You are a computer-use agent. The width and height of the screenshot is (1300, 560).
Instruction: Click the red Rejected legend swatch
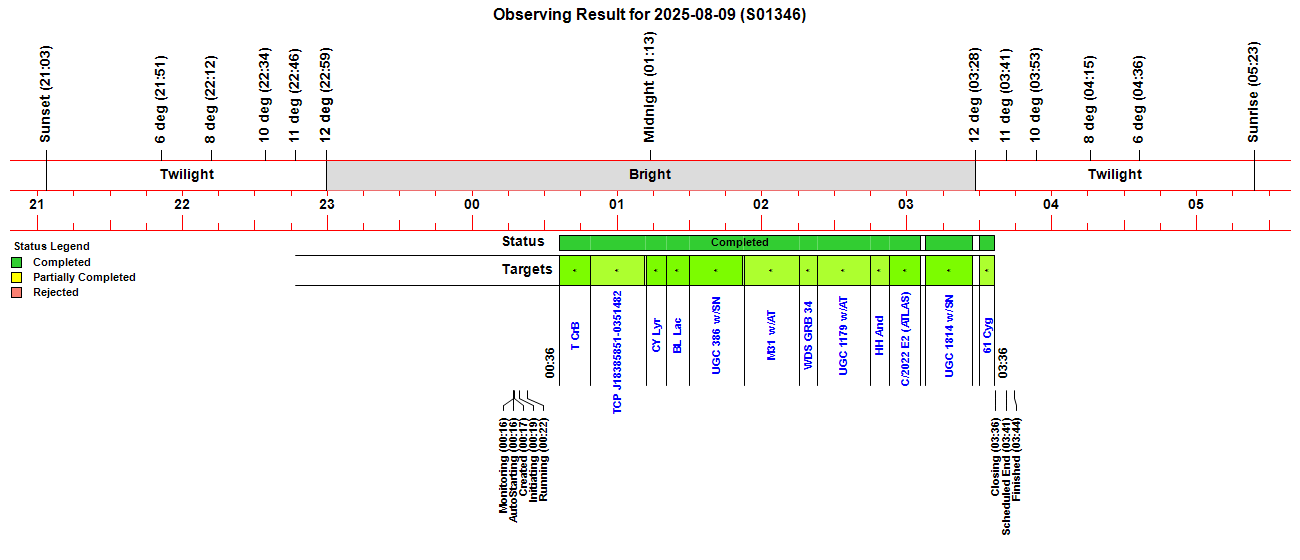(17, 293)
